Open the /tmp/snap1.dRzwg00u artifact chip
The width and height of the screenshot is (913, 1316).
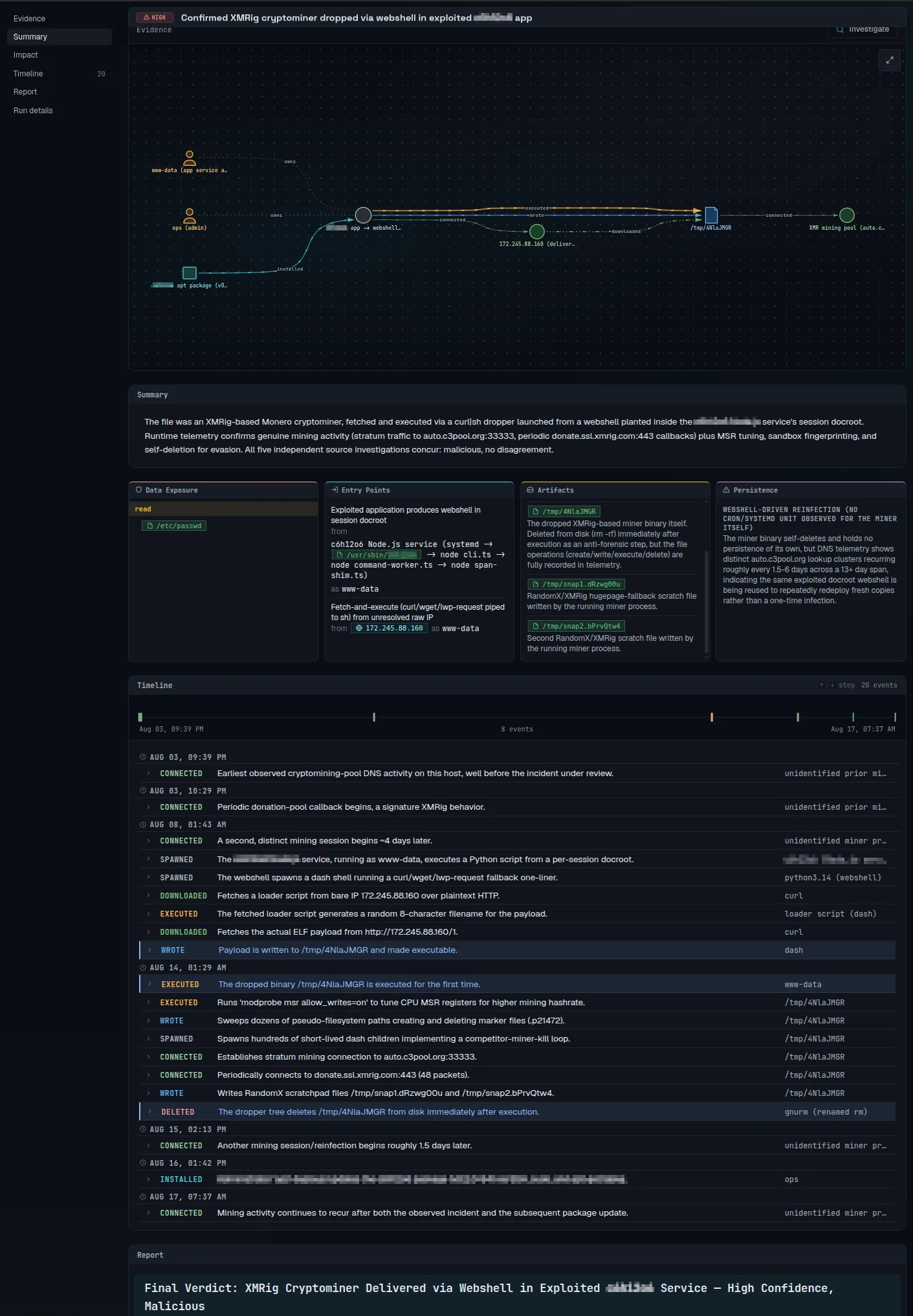click(x=576, y=584)
